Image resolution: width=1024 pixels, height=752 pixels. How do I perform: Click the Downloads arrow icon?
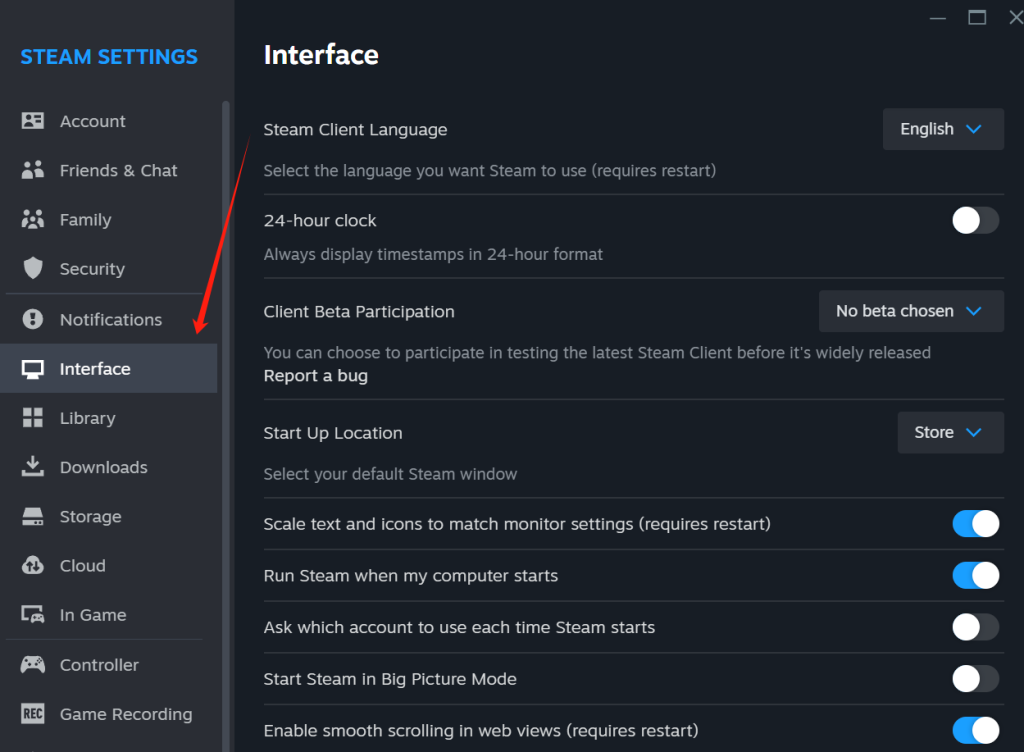coord(33,467)
